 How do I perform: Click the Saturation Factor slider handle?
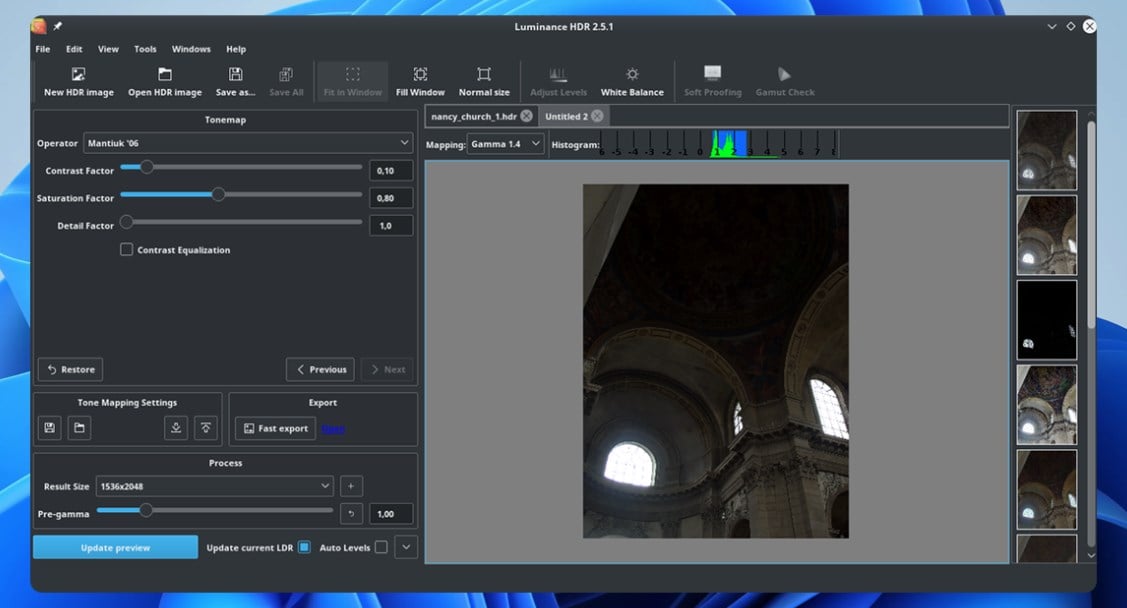tap(218, 195)
